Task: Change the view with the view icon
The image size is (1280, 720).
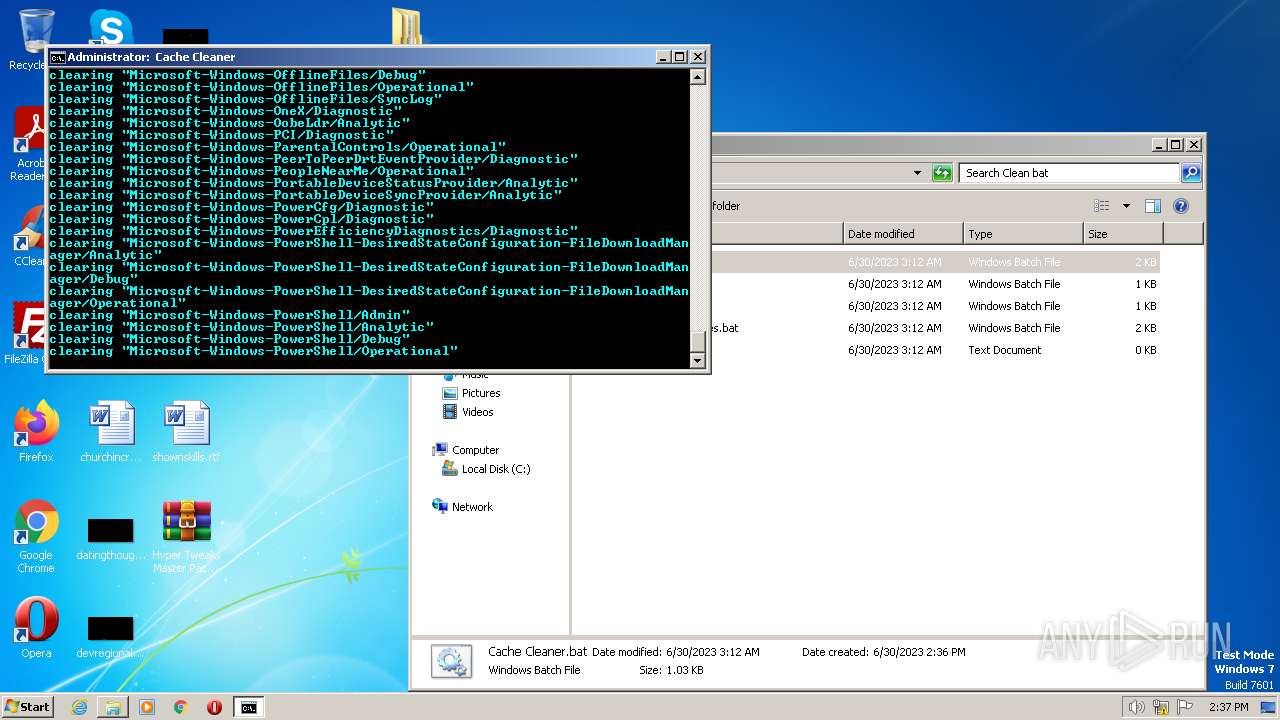Action: click(x=1102, y=206)
